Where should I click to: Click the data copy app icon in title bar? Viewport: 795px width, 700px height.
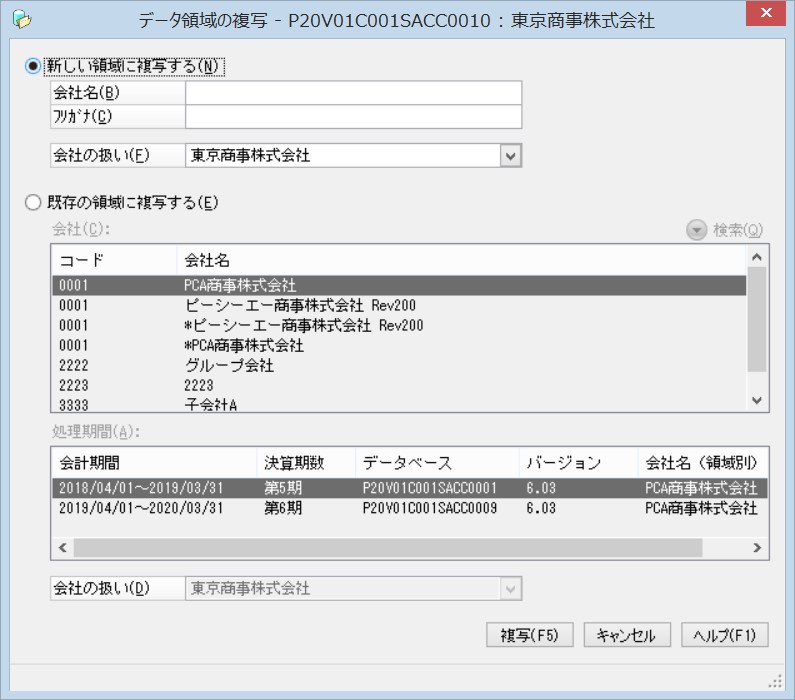coord(22,20)
